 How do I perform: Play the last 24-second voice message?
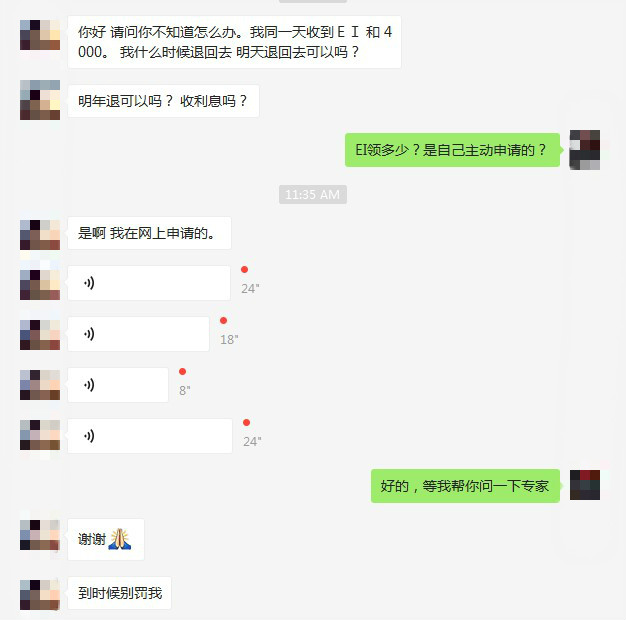tap(150, 436)
